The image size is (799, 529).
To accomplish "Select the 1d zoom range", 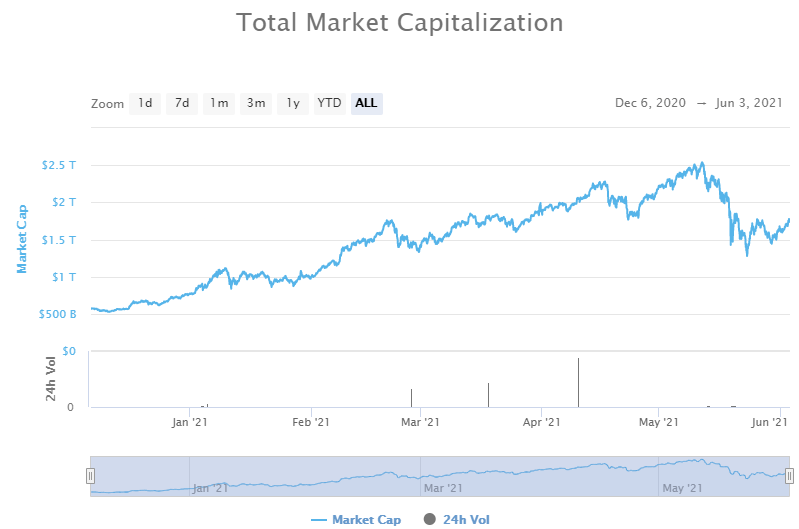I will tap(145, 103).
